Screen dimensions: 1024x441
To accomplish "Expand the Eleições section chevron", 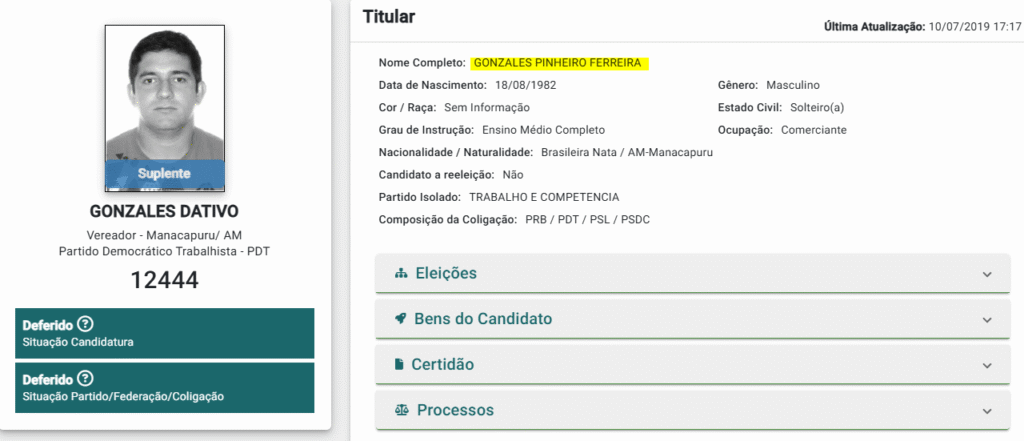I will (987, 274).
